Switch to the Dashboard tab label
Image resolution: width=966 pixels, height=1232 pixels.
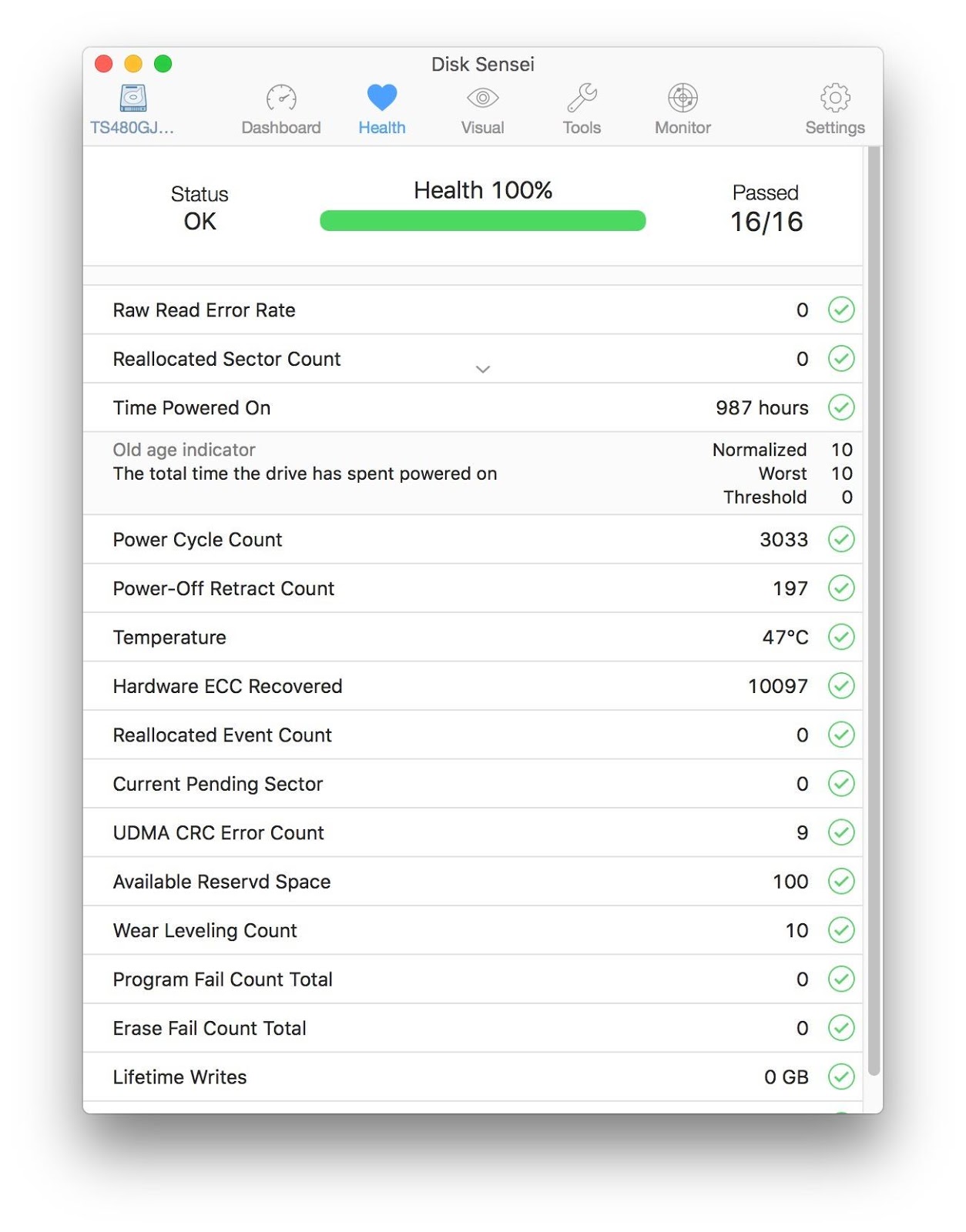[x=281, y=128]
